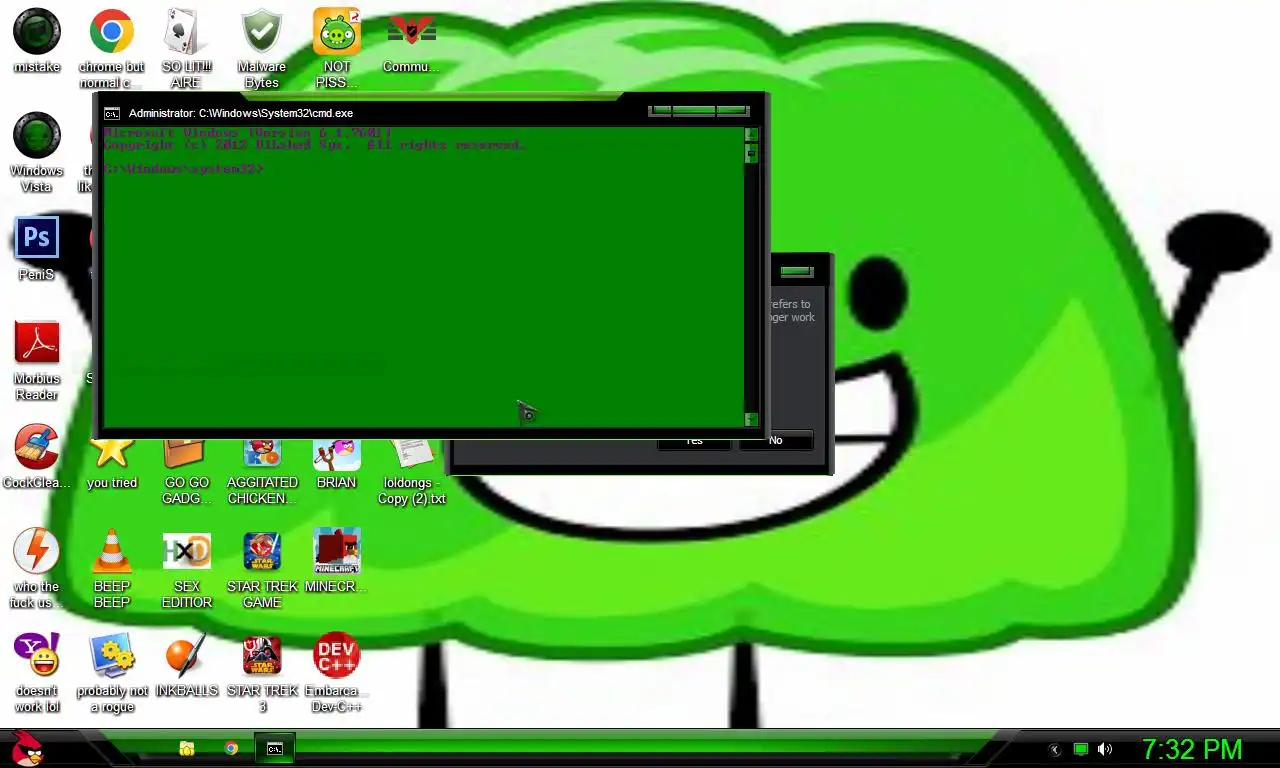Open the folder icon pinned on taskbar
Viewport: 1280px width, 768px height.
[x=186, y=748]
